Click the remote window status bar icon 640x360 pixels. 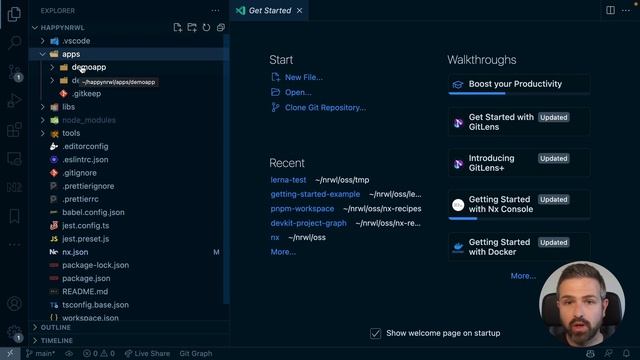(x=10, y=353)
